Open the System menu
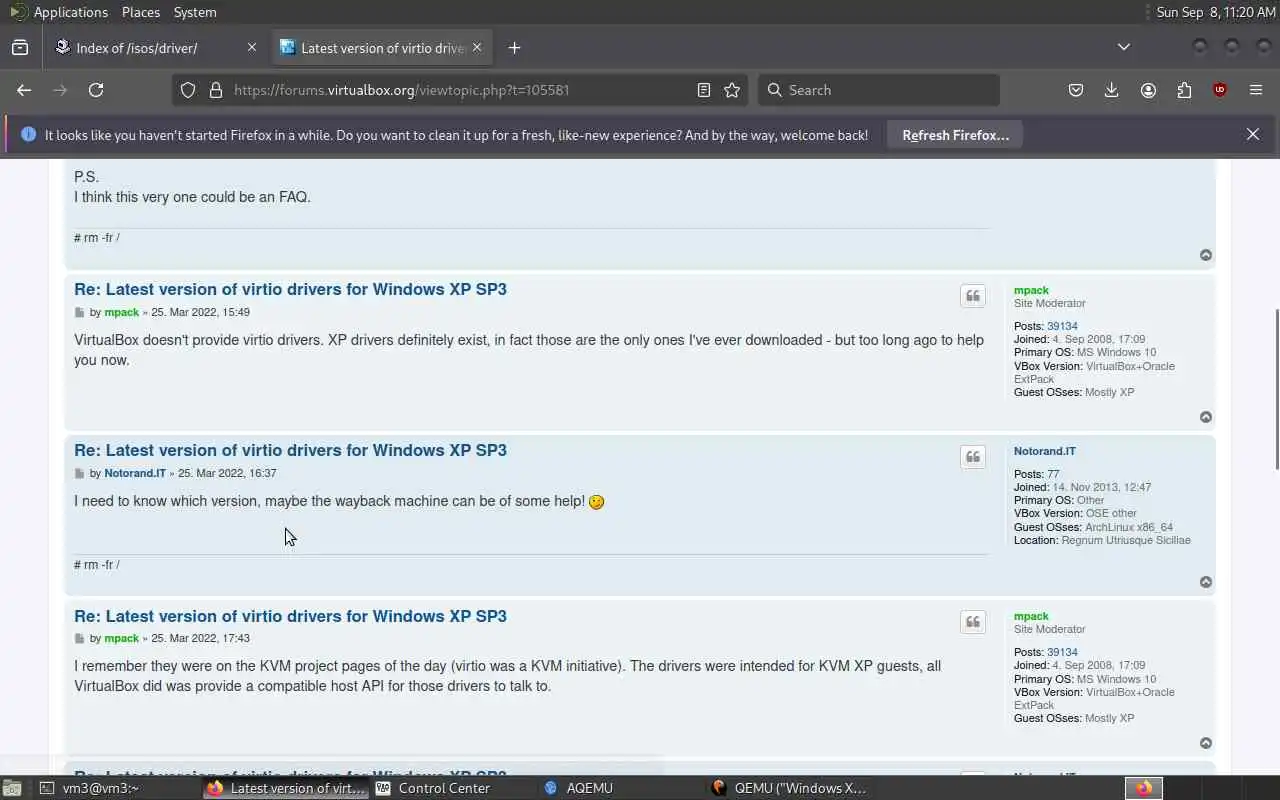This screenshot has width=1280, height=800. tap(195, 12)
